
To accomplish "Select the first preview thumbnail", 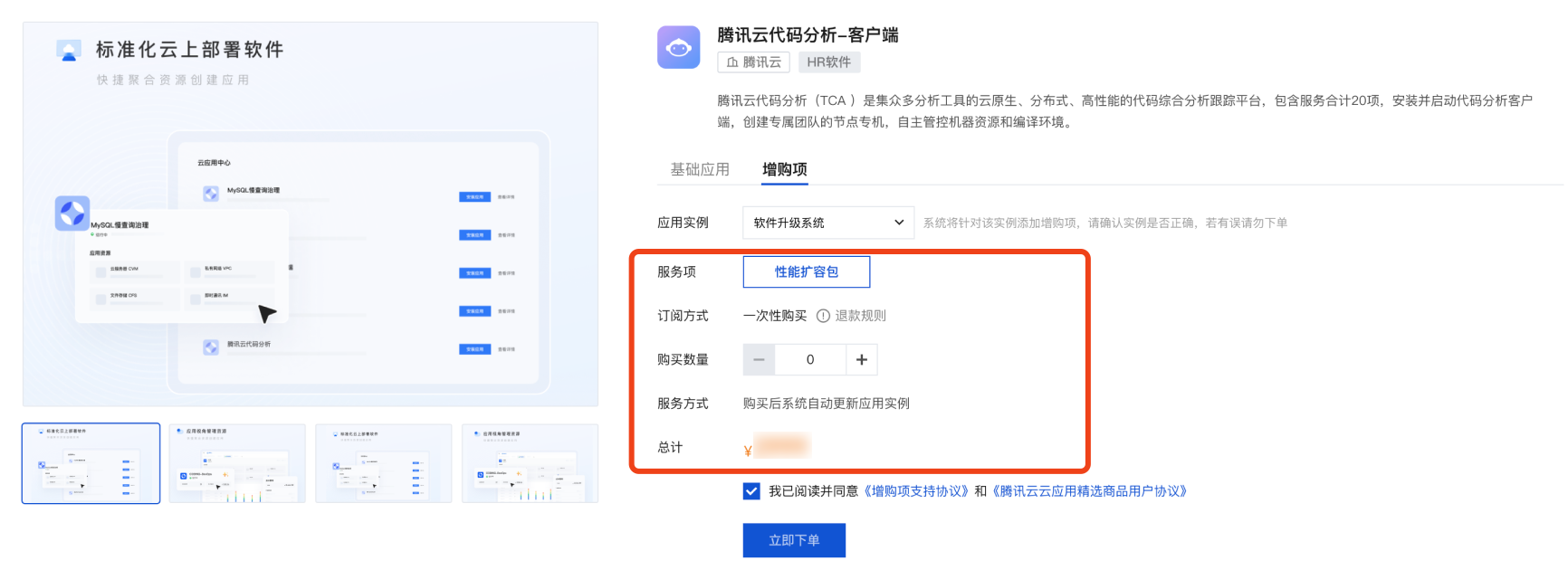I will point(91,463).
